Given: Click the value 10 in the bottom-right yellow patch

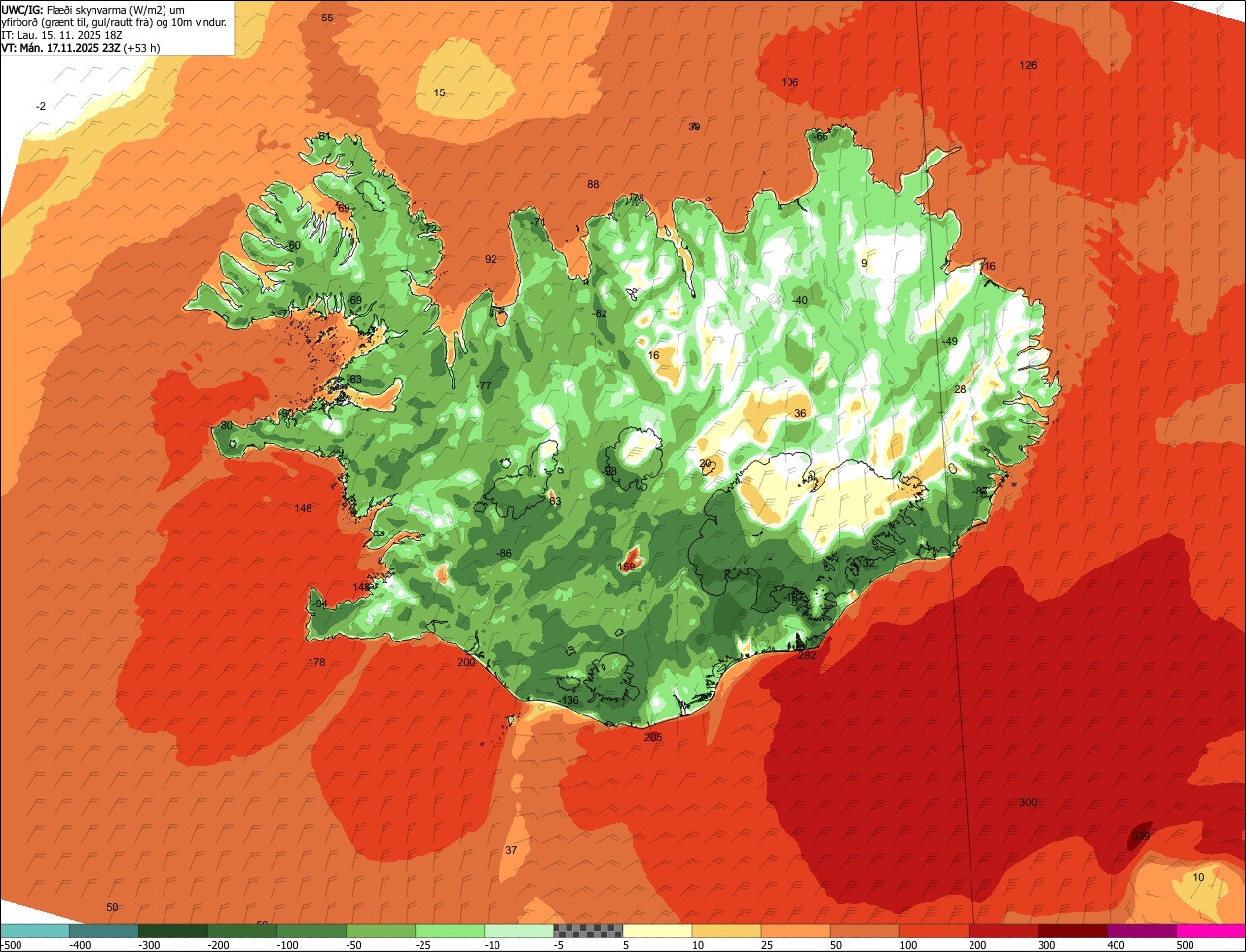Looking at the screenshot, I should [x=1198, y=878].
